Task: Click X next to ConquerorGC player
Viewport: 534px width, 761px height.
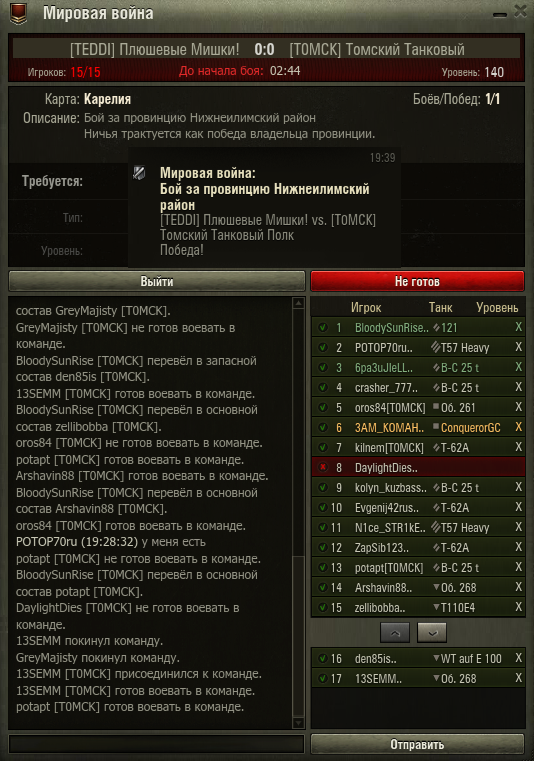Action: pos(518,427)
